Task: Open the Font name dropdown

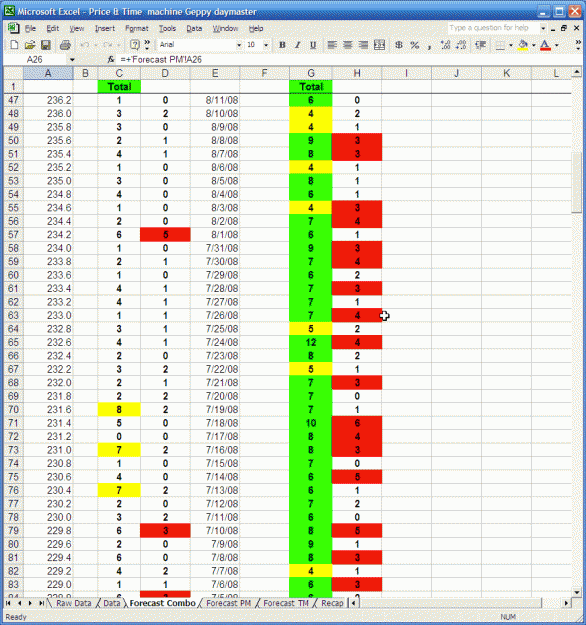Action: point(239,45)
